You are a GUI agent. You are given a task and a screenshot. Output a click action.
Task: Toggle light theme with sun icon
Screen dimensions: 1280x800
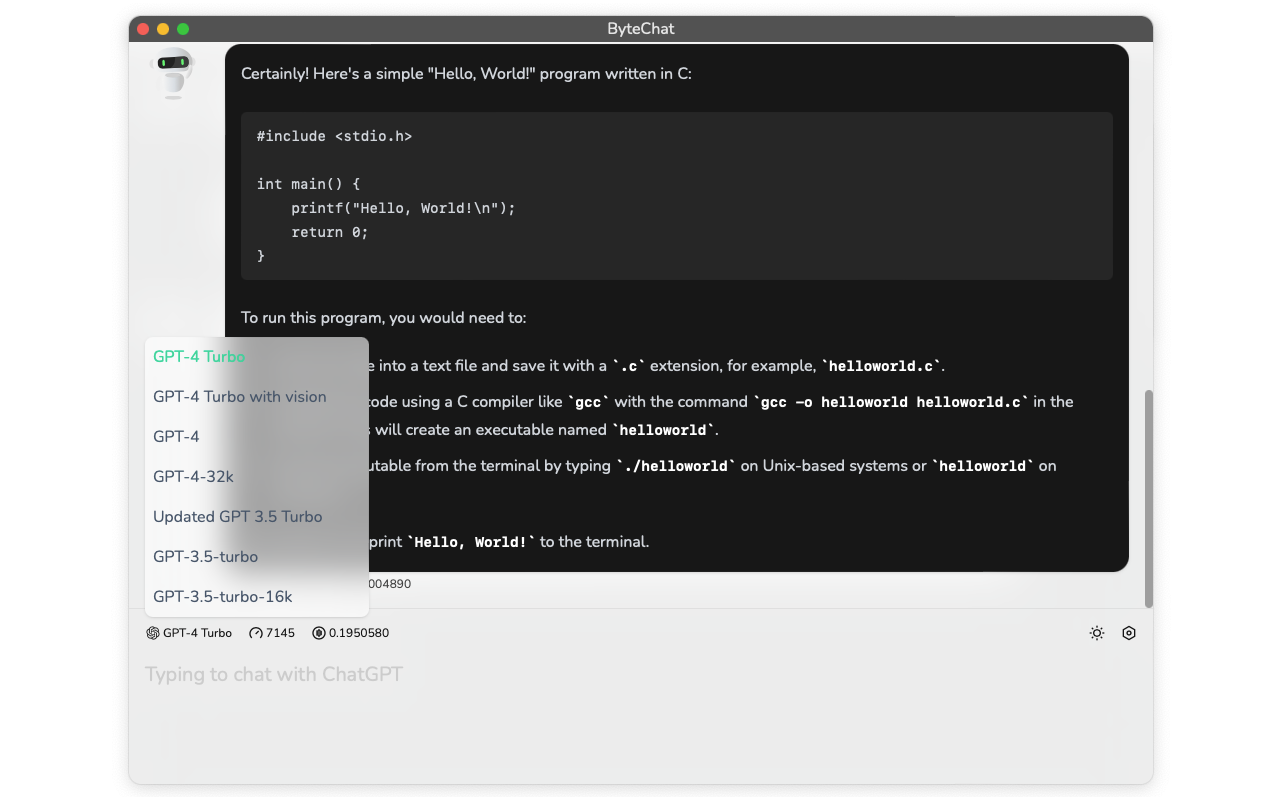(1097, 633)
